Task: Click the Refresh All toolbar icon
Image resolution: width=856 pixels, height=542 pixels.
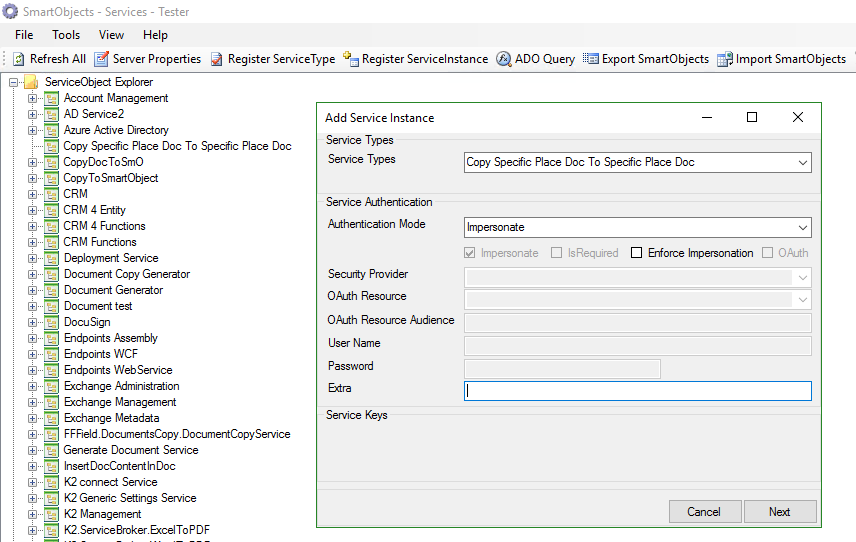Action: tap(19, 59)
